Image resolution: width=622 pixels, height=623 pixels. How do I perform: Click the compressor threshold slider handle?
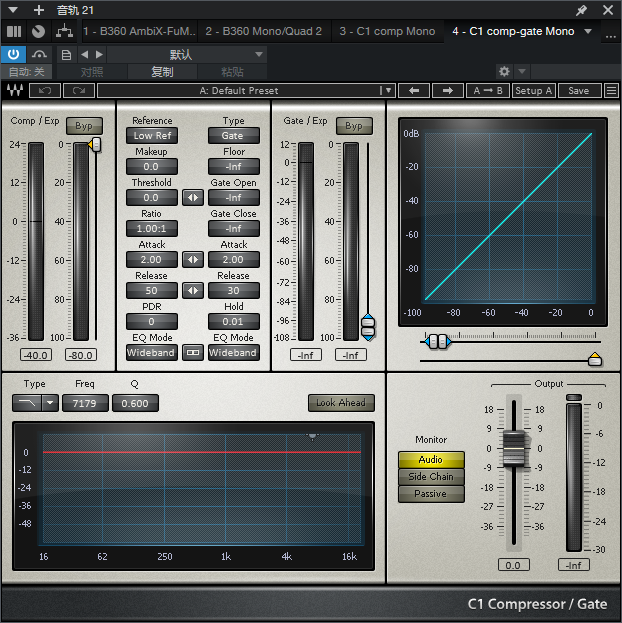(x=95, y=145)
